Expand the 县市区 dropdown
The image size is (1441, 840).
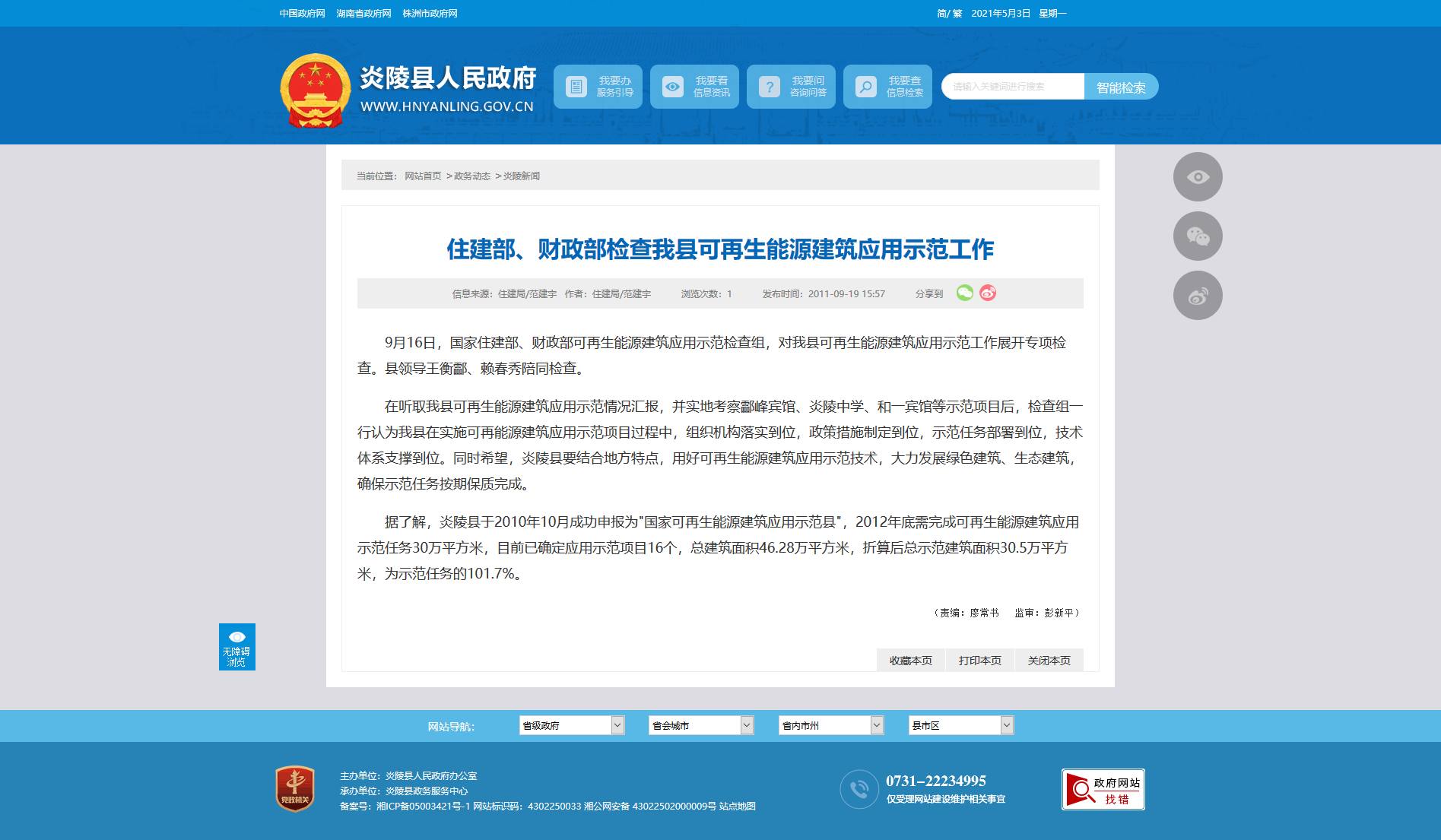point(961,725)
